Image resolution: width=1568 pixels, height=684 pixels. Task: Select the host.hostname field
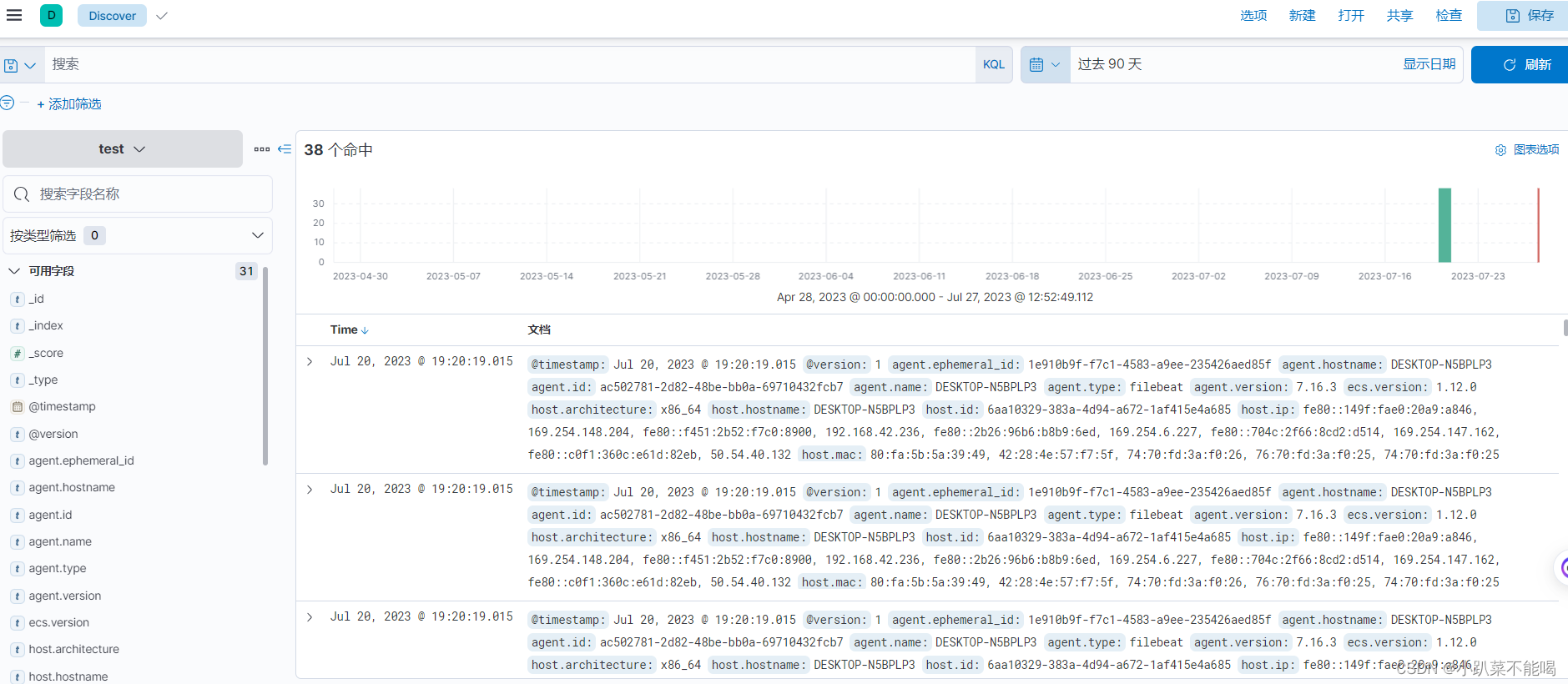click(x=68, y=676)
